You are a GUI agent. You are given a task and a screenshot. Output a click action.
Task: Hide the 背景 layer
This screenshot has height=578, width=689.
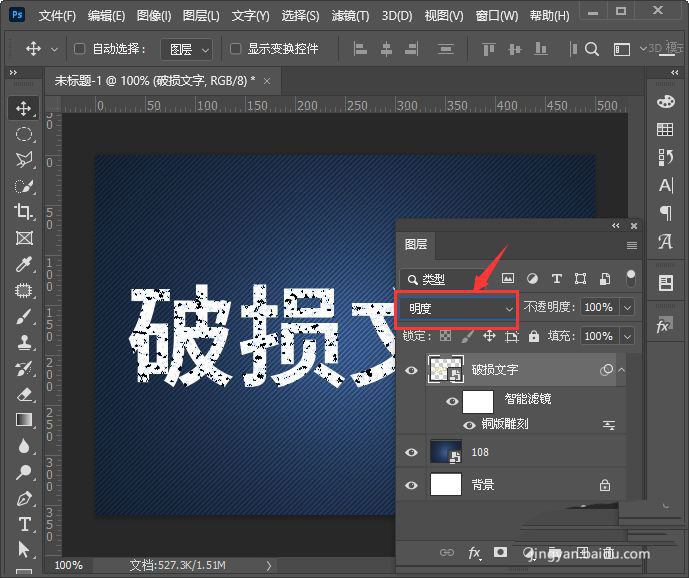411,485
